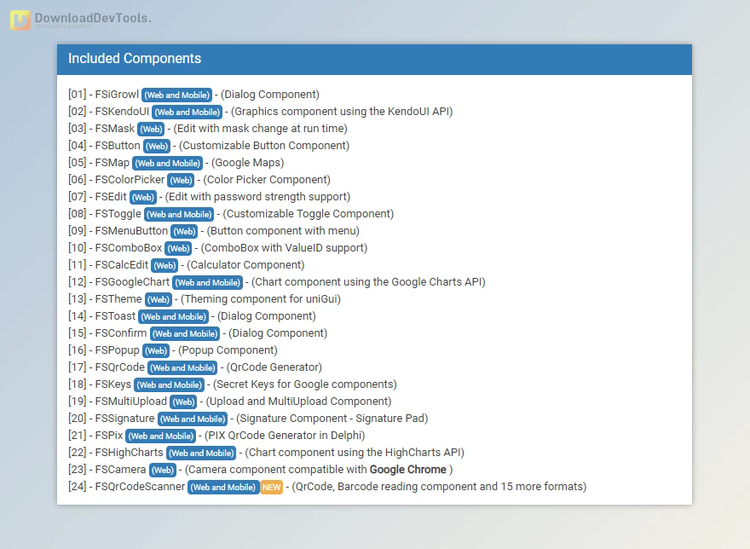The height and width of the screenshot is (549, 750).
Task: Click the FSPix component name
Action: click(x=109, y=435)
